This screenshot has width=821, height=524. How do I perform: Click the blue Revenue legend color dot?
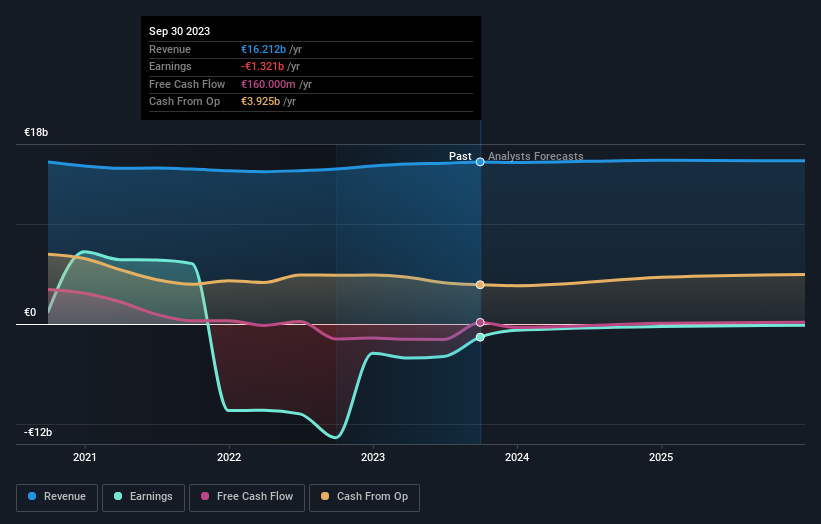(x=32, y=496)
